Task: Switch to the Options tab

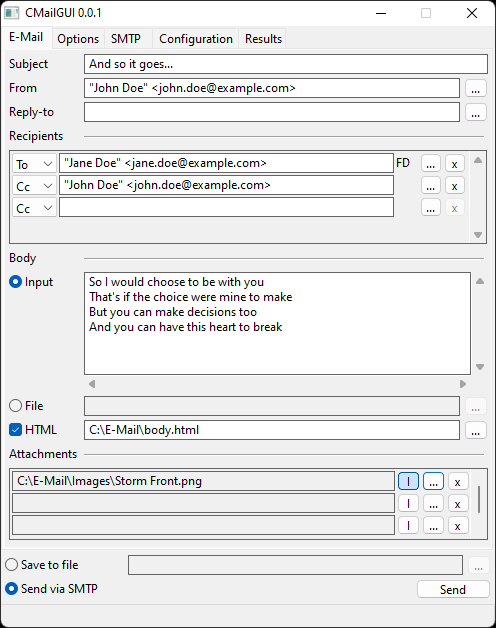Action: pyautogui.click(x=78, y=39)
